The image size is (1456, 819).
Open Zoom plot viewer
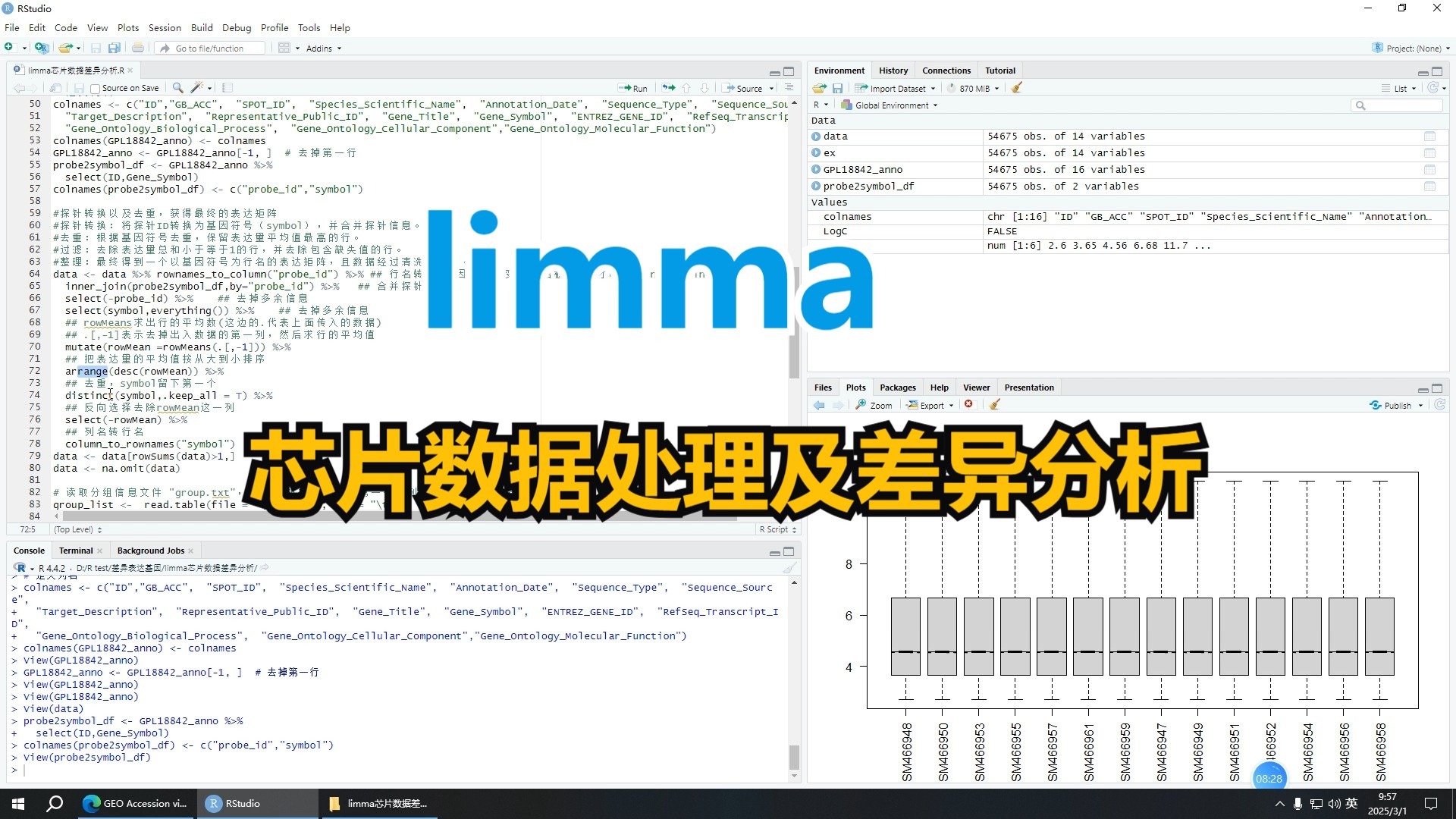874,405
